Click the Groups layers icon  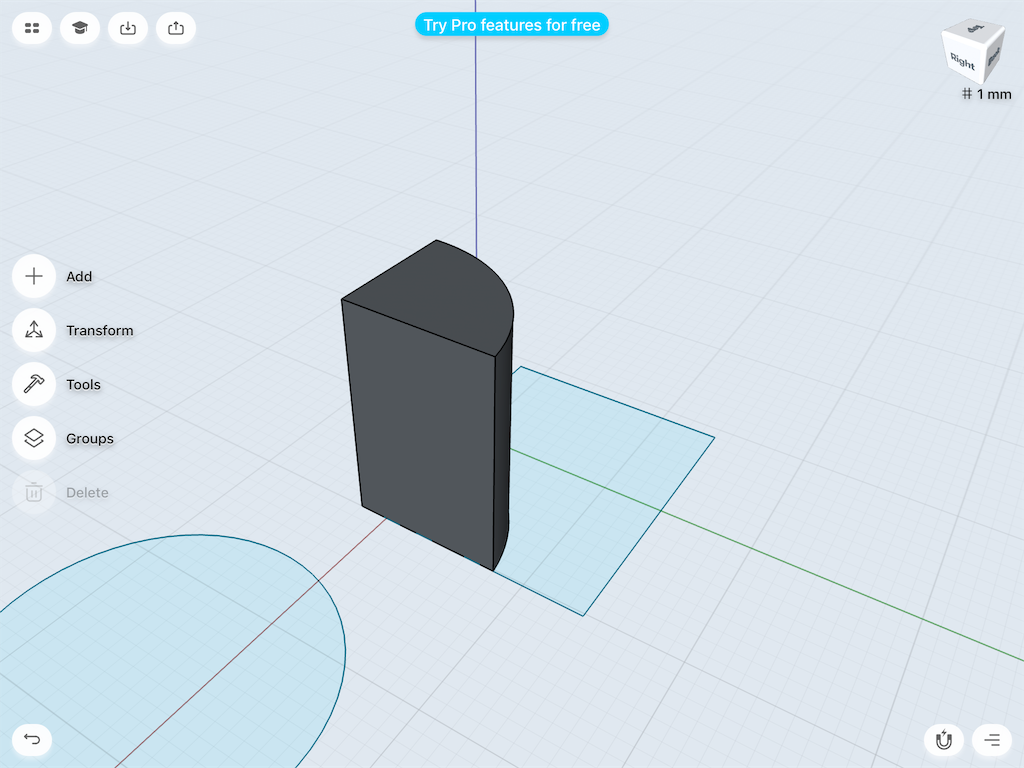(34, 438)
